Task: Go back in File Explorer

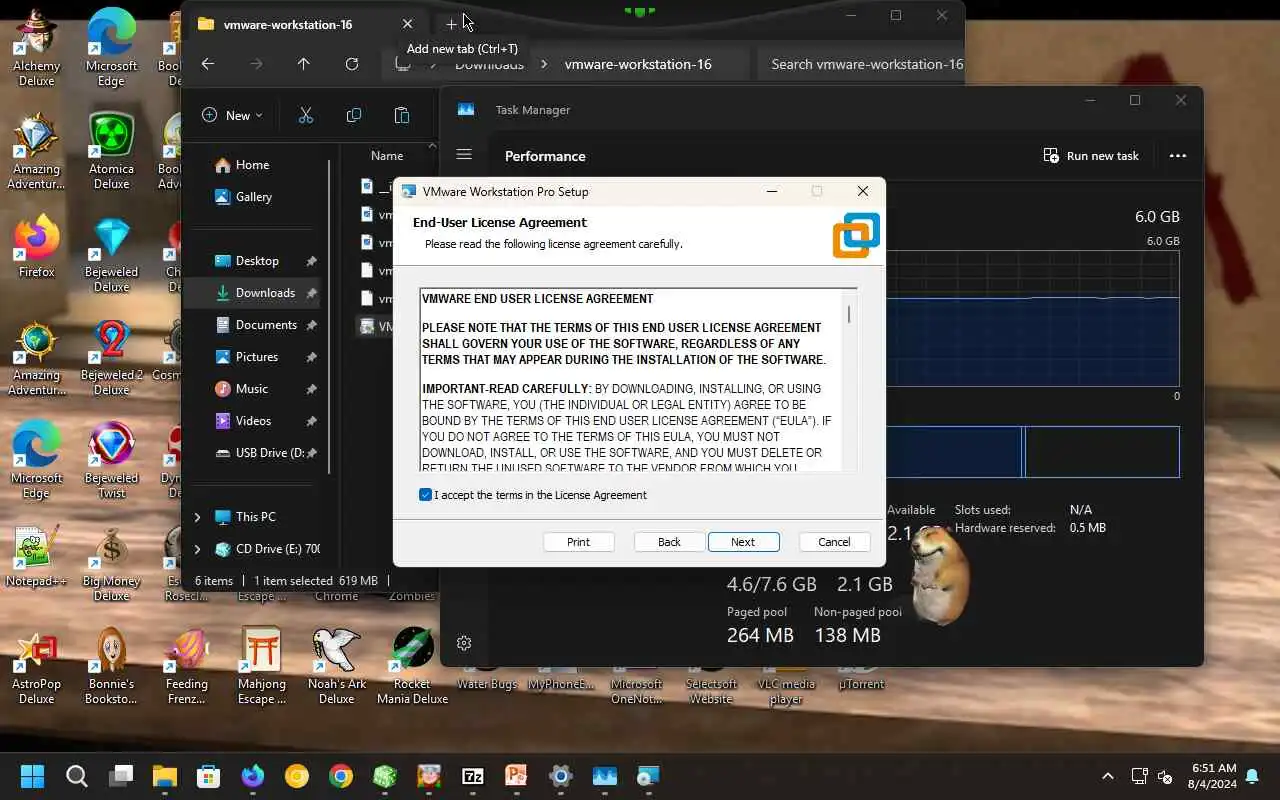Action: (x=208, y=64)
